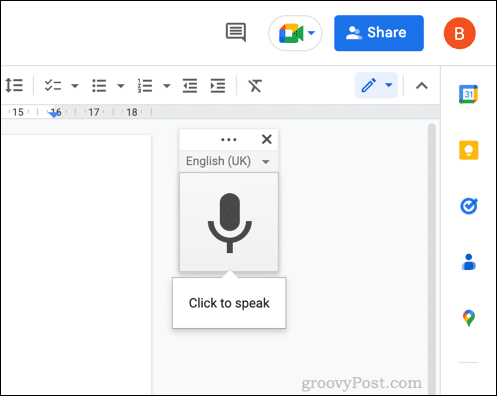Open Contacts in the side panel
The width and height of the screenshot is (497, 396).
coord(469,262)
